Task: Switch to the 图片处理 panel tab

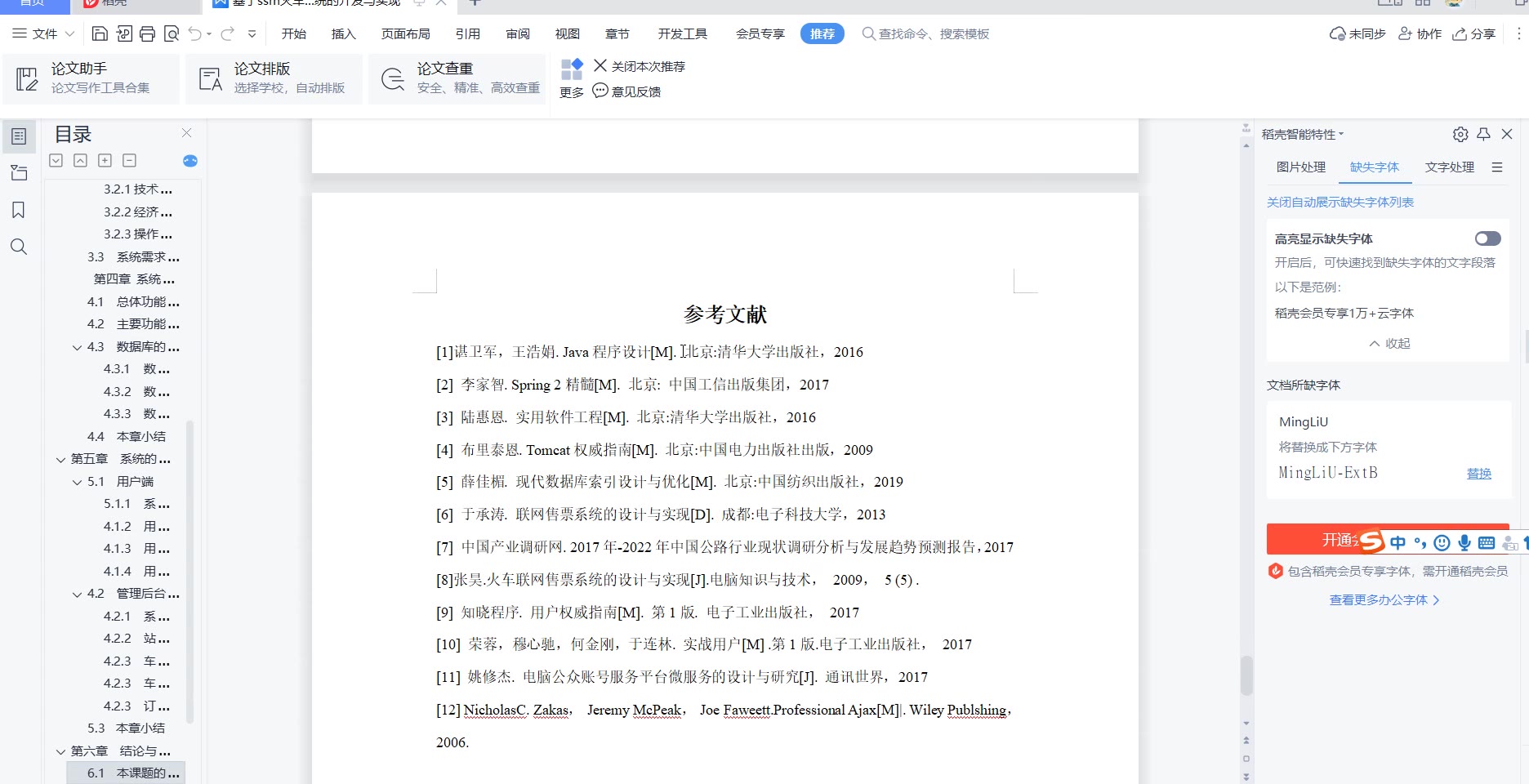Action: [1301, 167]
